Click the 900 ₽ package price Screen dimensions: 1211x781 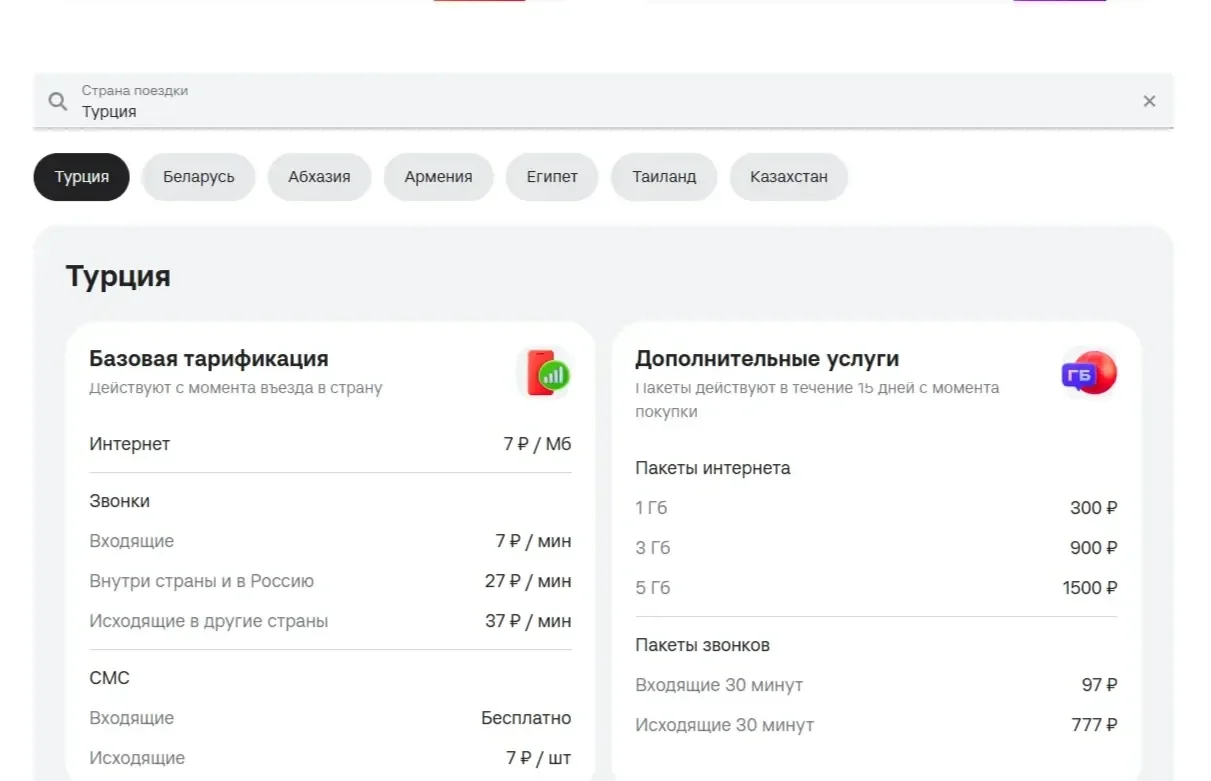(1094, 548)
